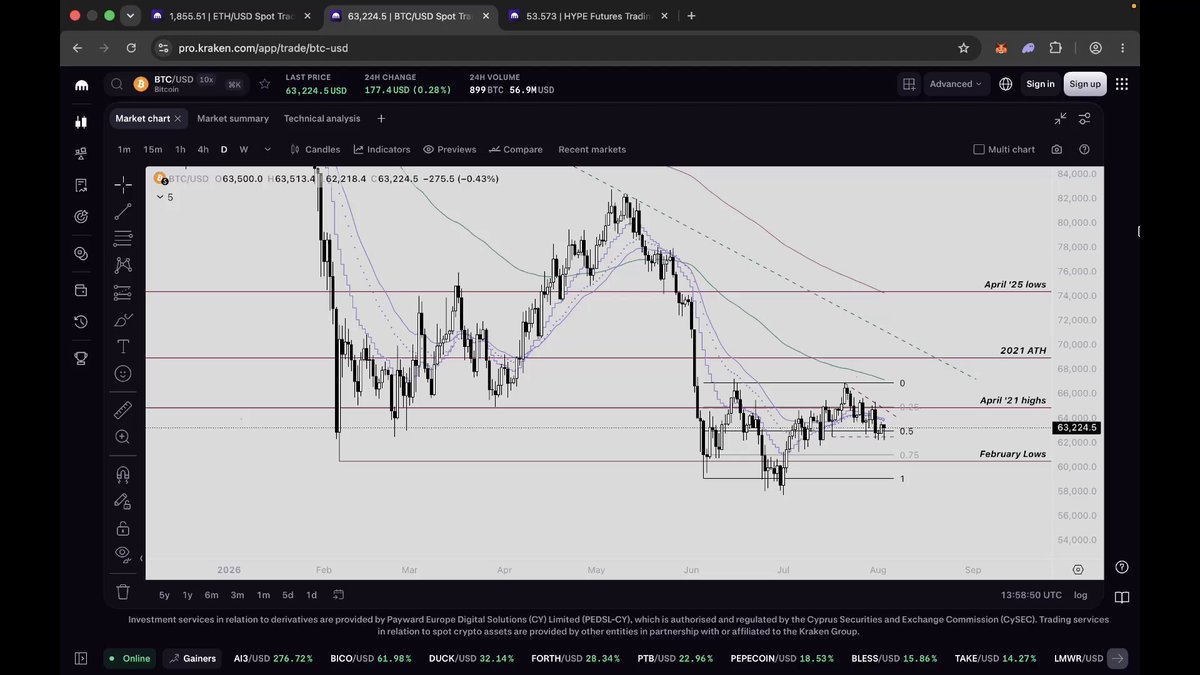
Task: Open chart help question mark icon
Action: 1084,149
